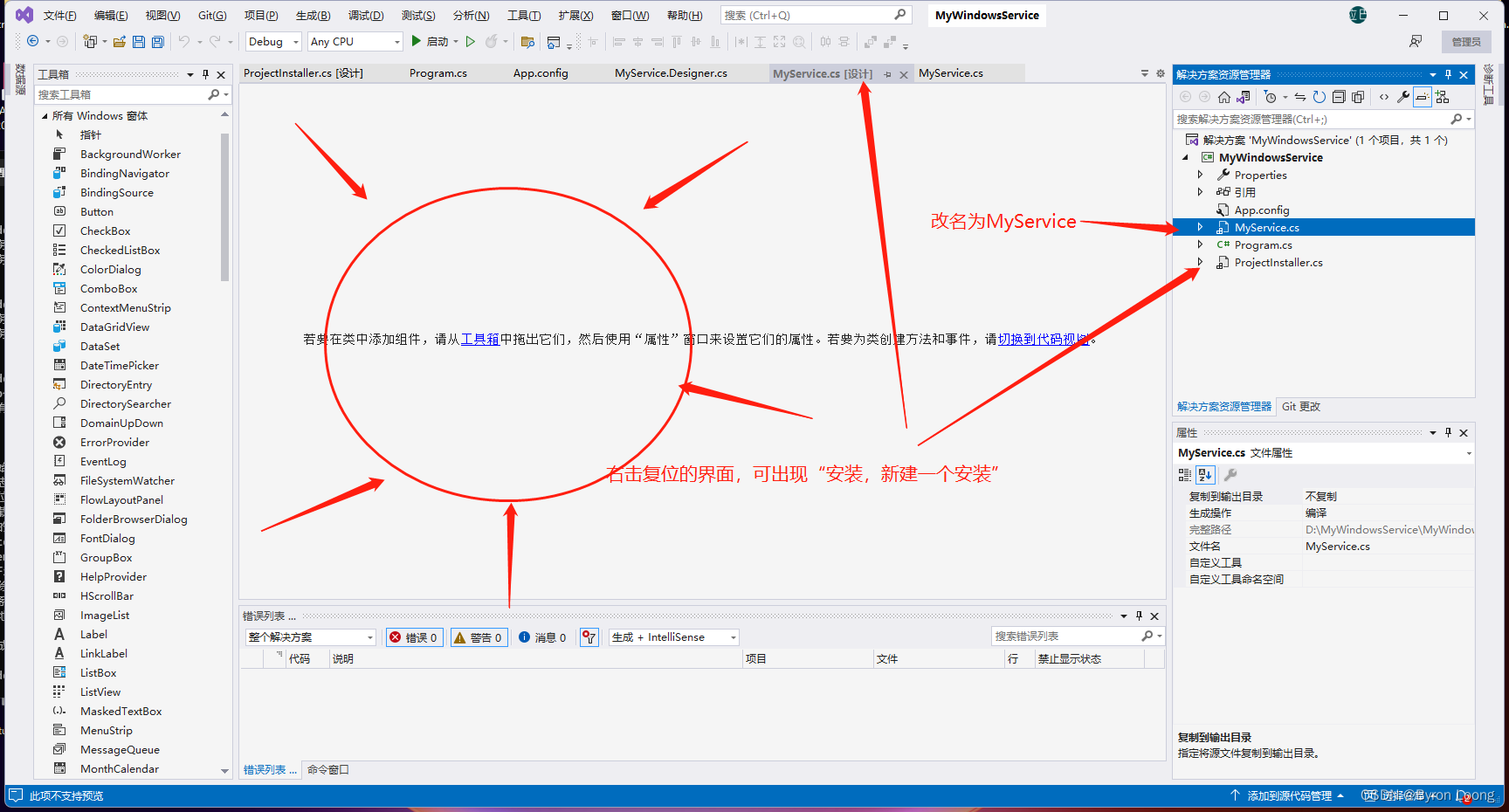The height and width of the screenshot is (812, 1509).
Task: Click Start Without Debugging outline play icon
Action: [x=471, y=41]
